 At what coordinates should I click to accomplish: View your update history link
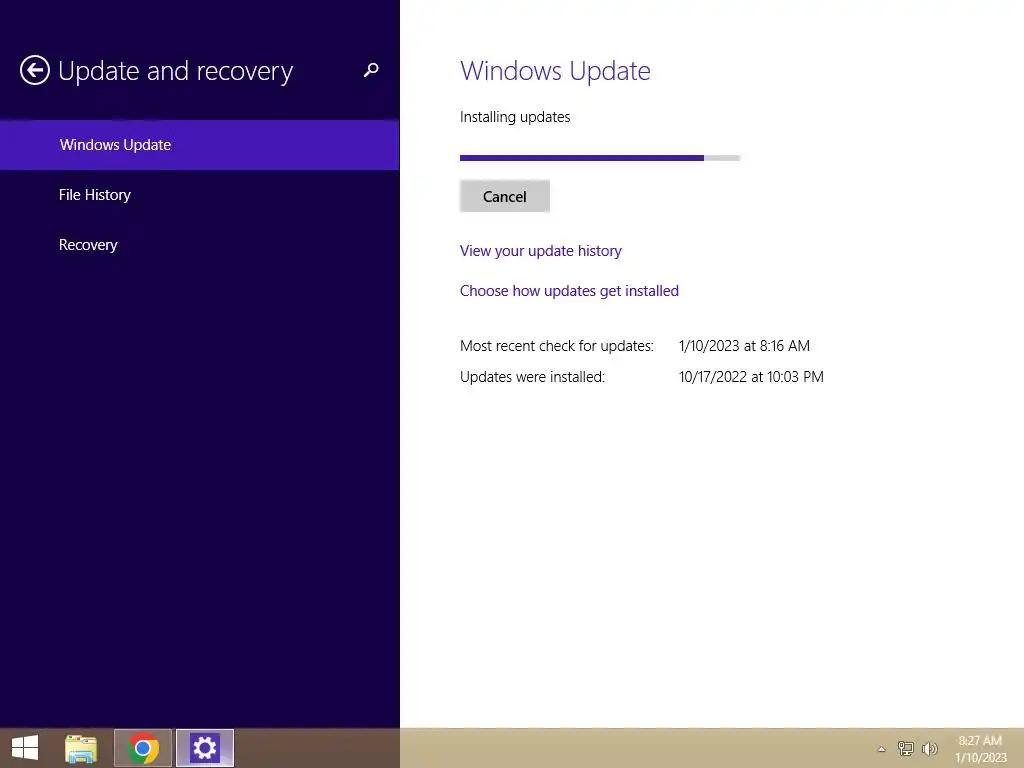tap(541, 251)
